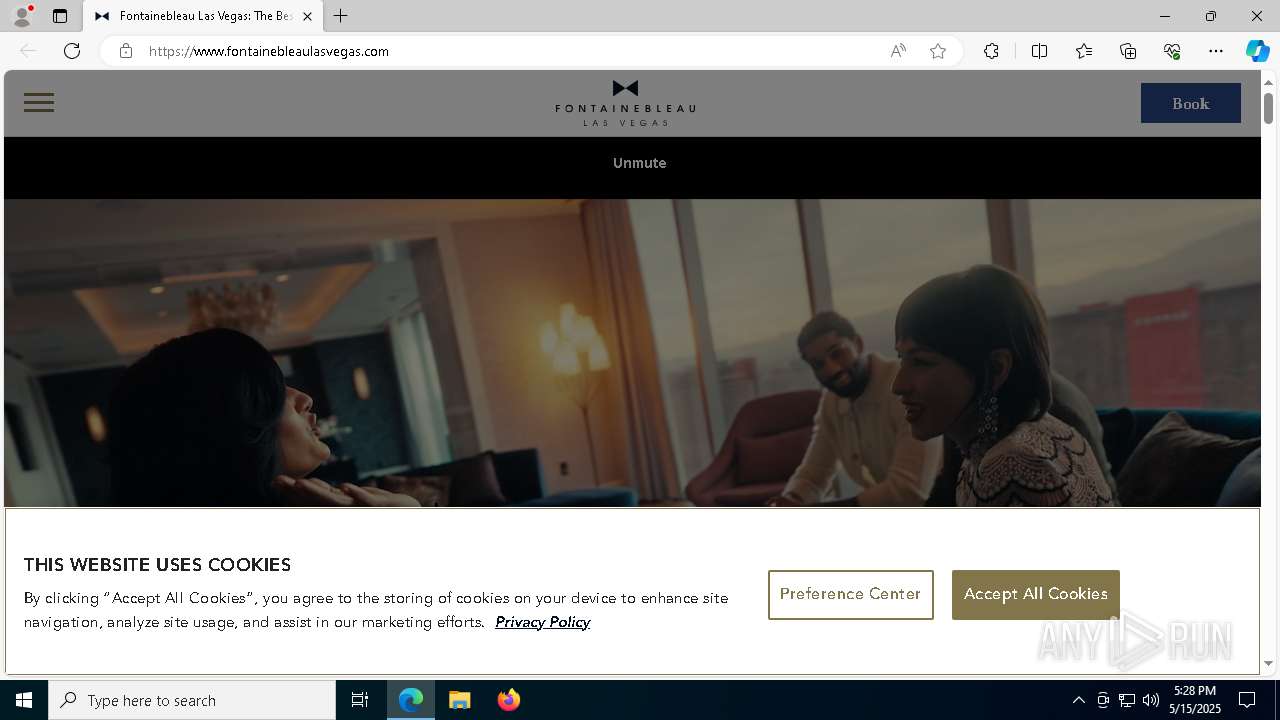Click the taskbar search box
Screen dimensions: 1280x720
pos(192,700)
